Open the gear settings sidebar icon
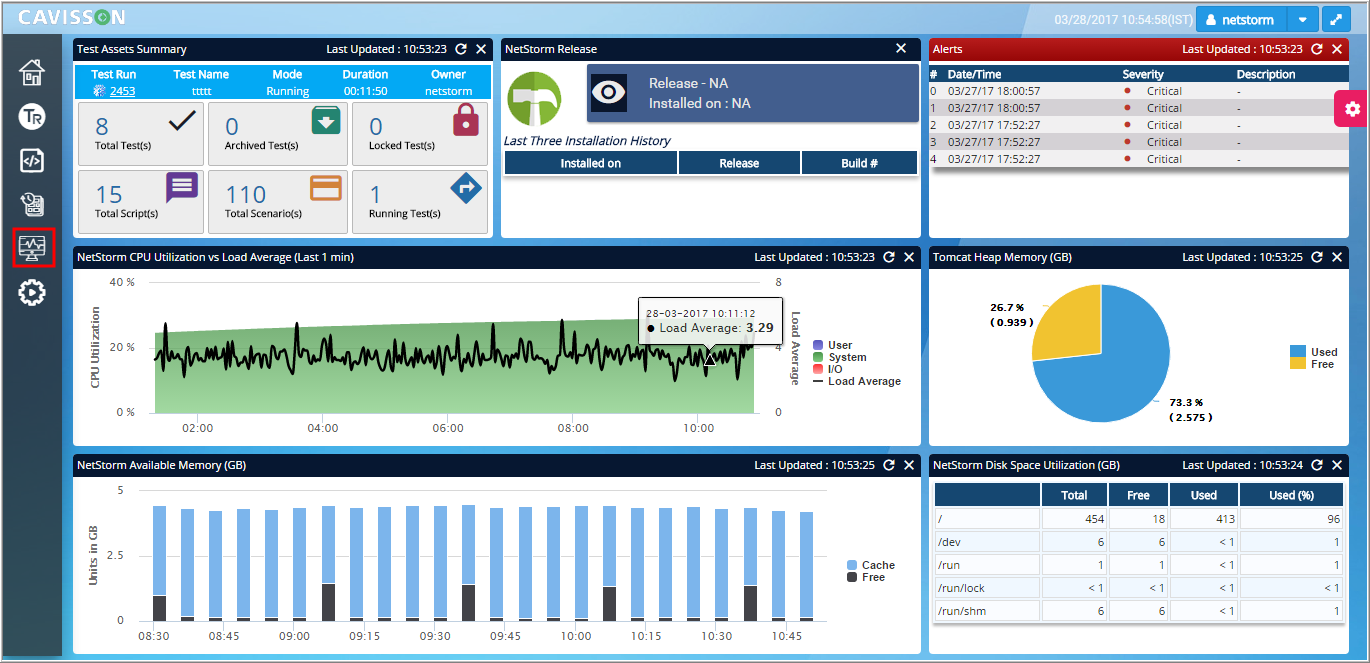Screen dimensions: 1370x663 click(32, 292)
